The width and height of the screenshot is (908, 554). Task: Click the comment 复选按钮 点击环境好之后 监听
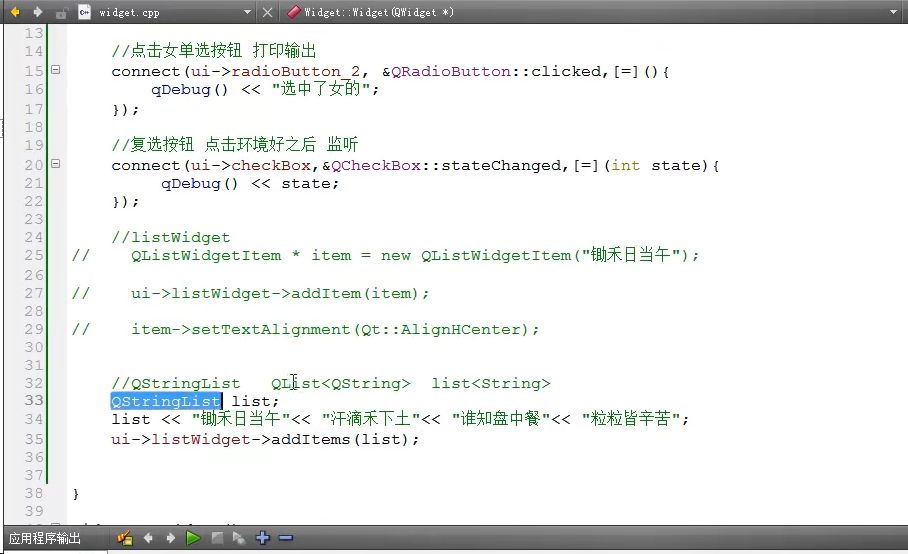coord(235,144)
